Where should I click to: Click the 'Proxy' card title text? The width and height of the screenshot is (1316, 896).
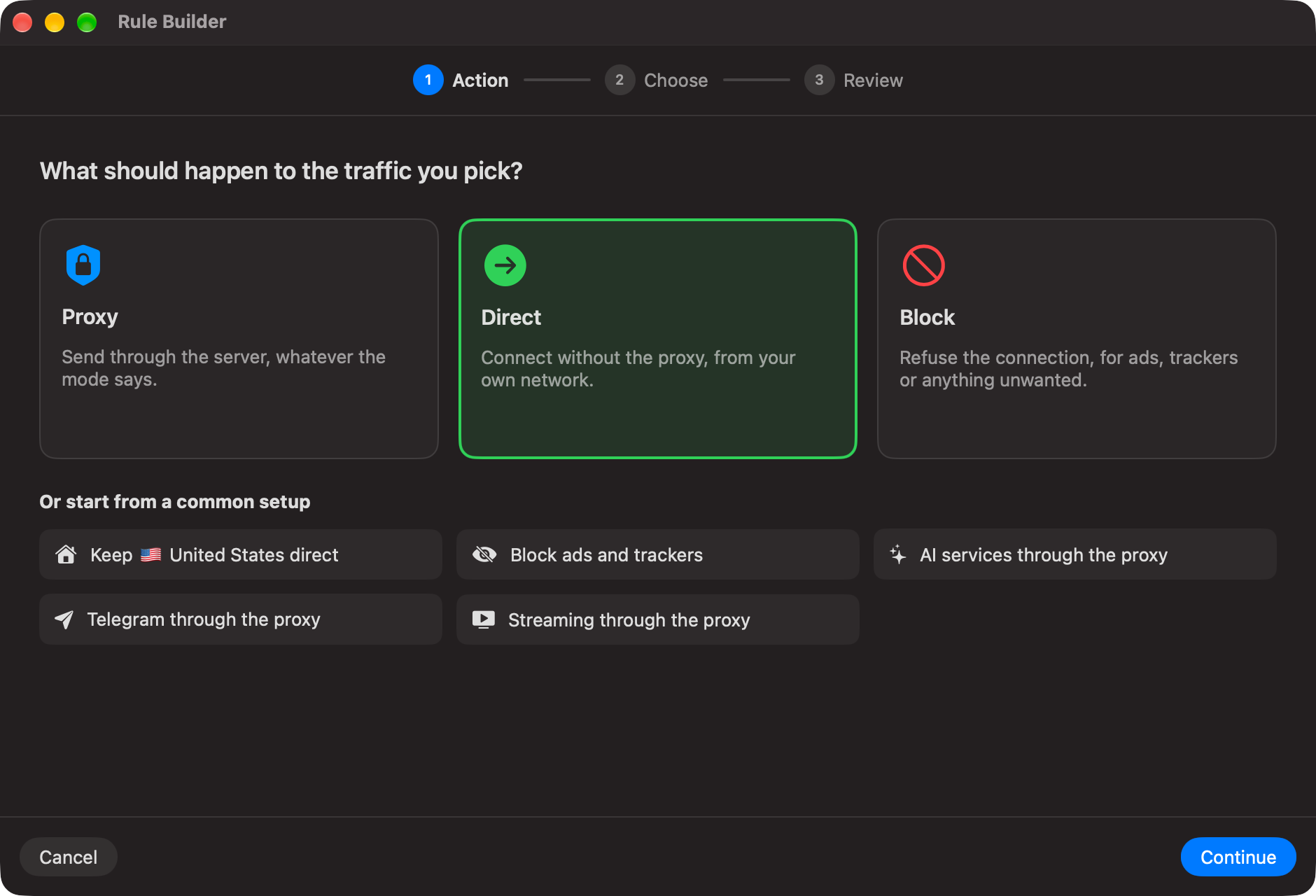[x=90, y=317]
